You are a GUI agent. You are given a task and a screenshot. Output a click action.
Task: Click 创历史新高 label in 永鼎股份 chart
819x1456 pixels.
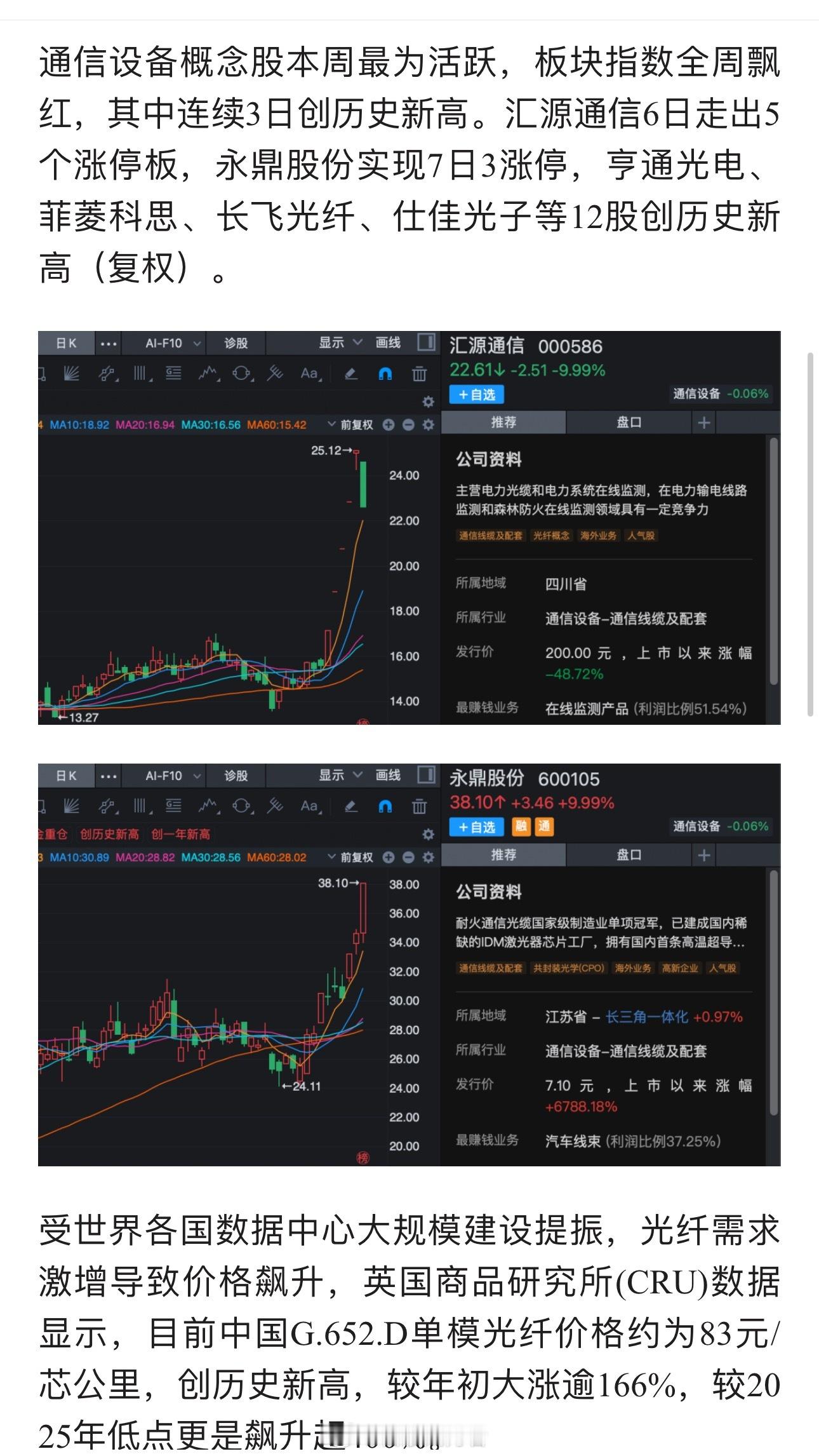pos(109,834)
